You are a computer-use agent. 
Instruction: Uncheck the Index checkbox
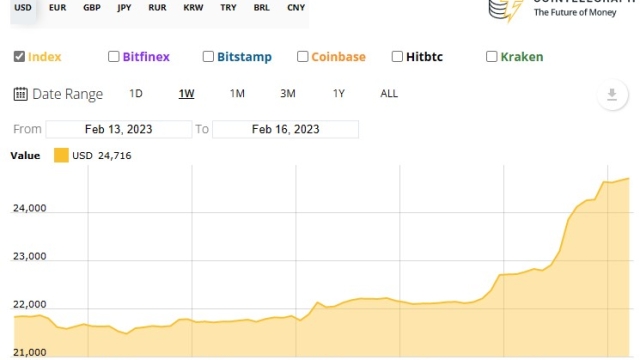[x=19, y=56]
